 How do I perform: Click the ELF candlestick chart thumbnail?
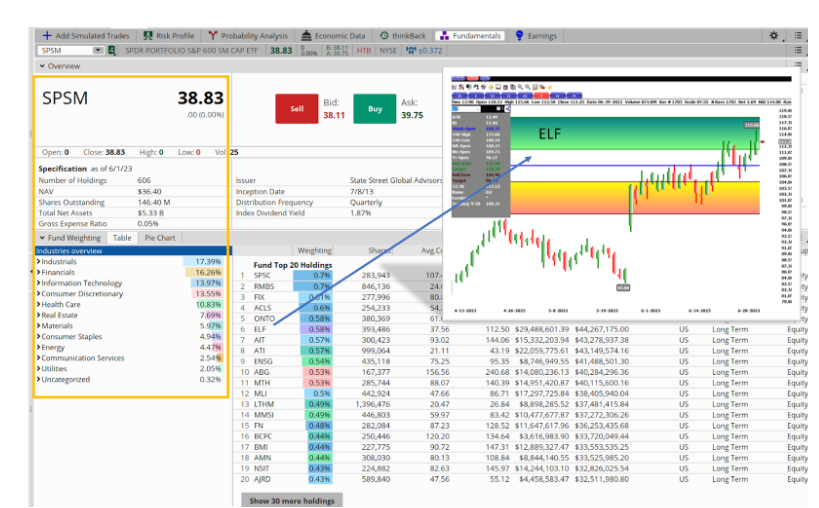tap(622, 193)
